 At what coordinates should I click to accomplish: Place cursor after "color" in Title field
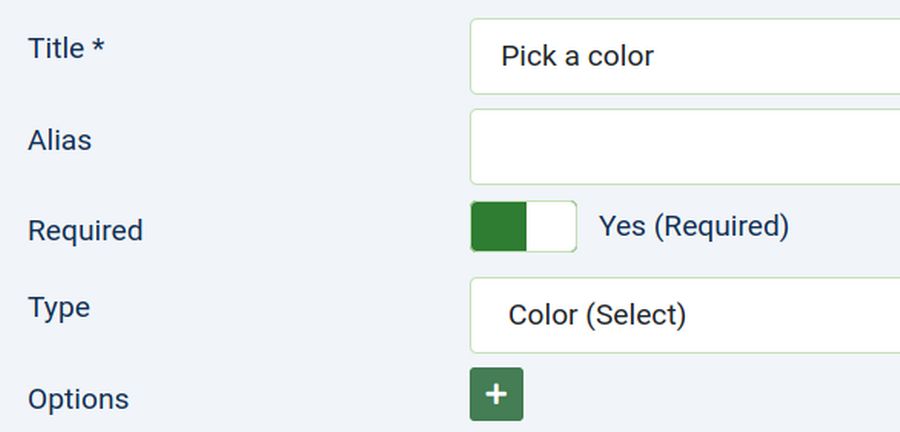point(656,56)
